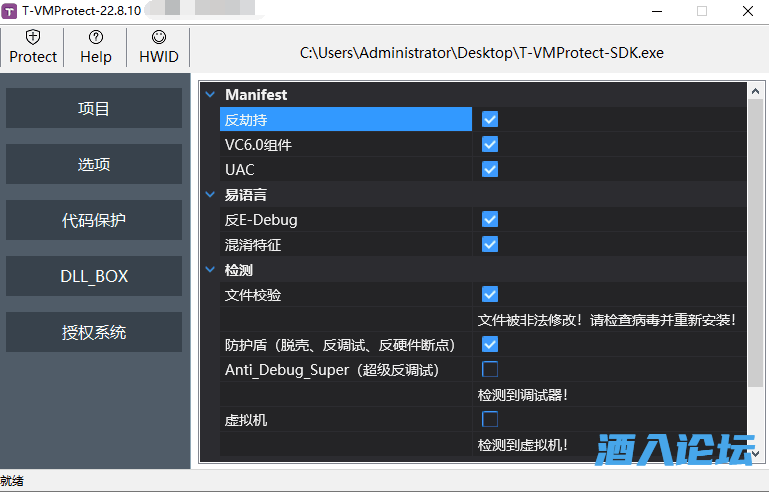The width and height of the screenshot is (769, 492).
Task: Collapse the 检测 section
Action: [210, 269]
